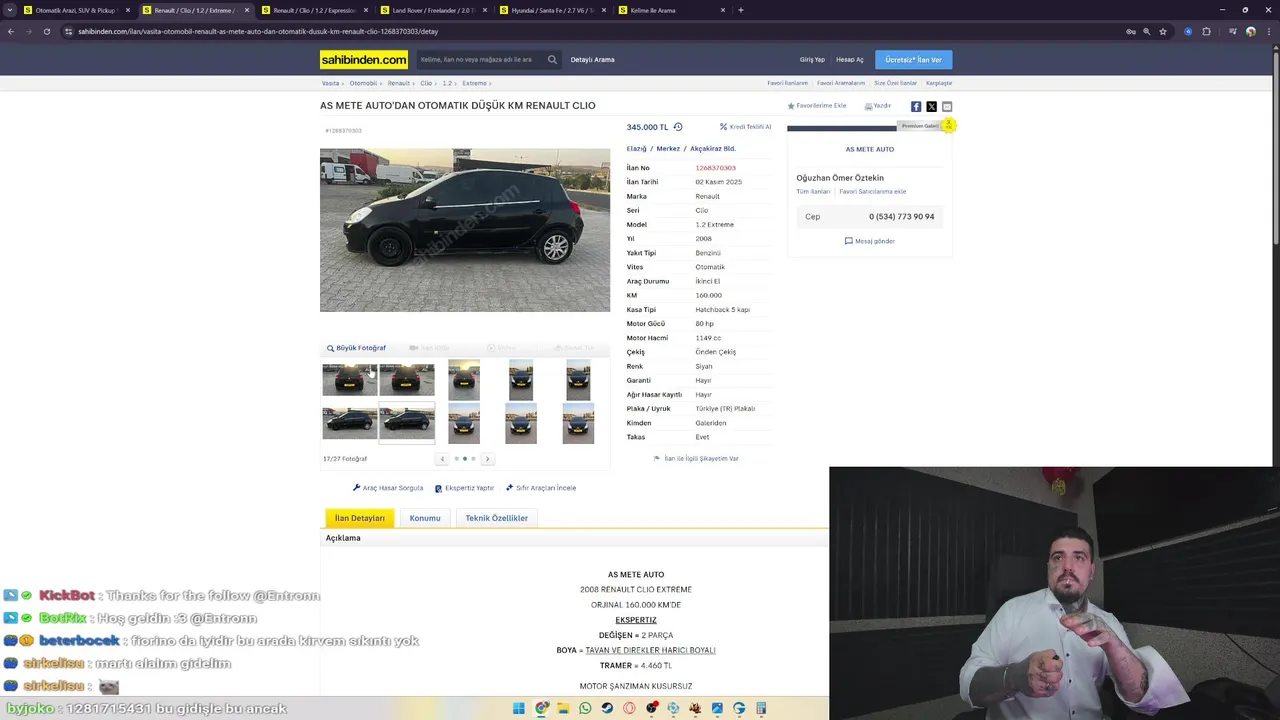This screenshot has height=720, width=1280.
Task: Switch to the Otomatik Arazi, SUV & Pickup tab
Action: click(76, 10)
